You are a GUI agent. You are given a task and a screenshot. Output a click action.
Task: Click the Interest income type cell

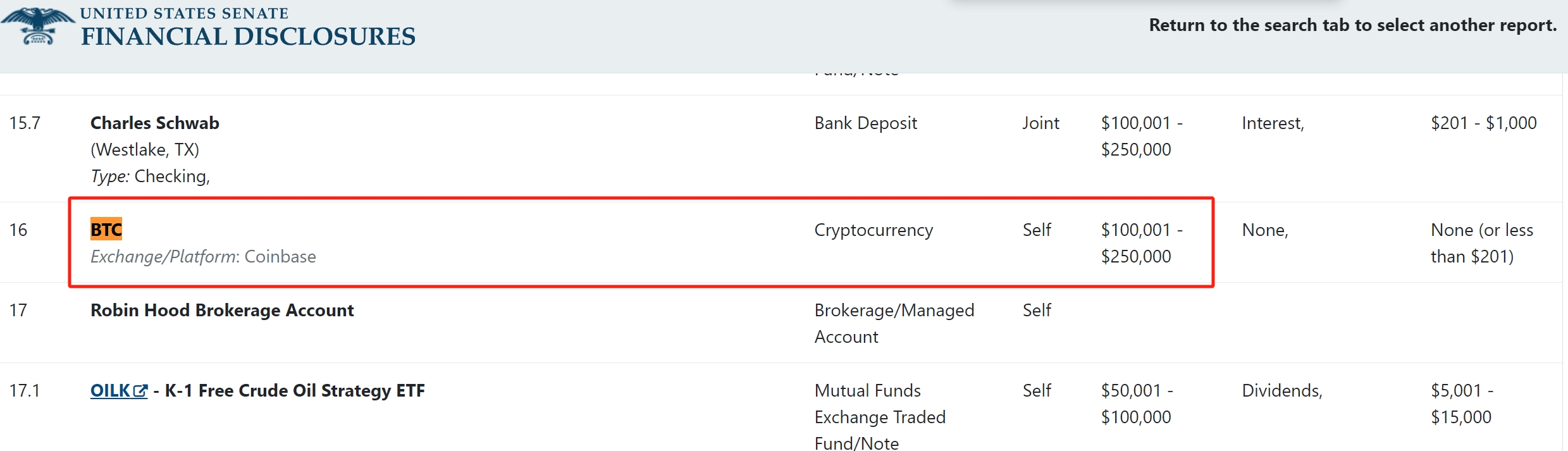pyautogui.click(x=1273, y=123)
